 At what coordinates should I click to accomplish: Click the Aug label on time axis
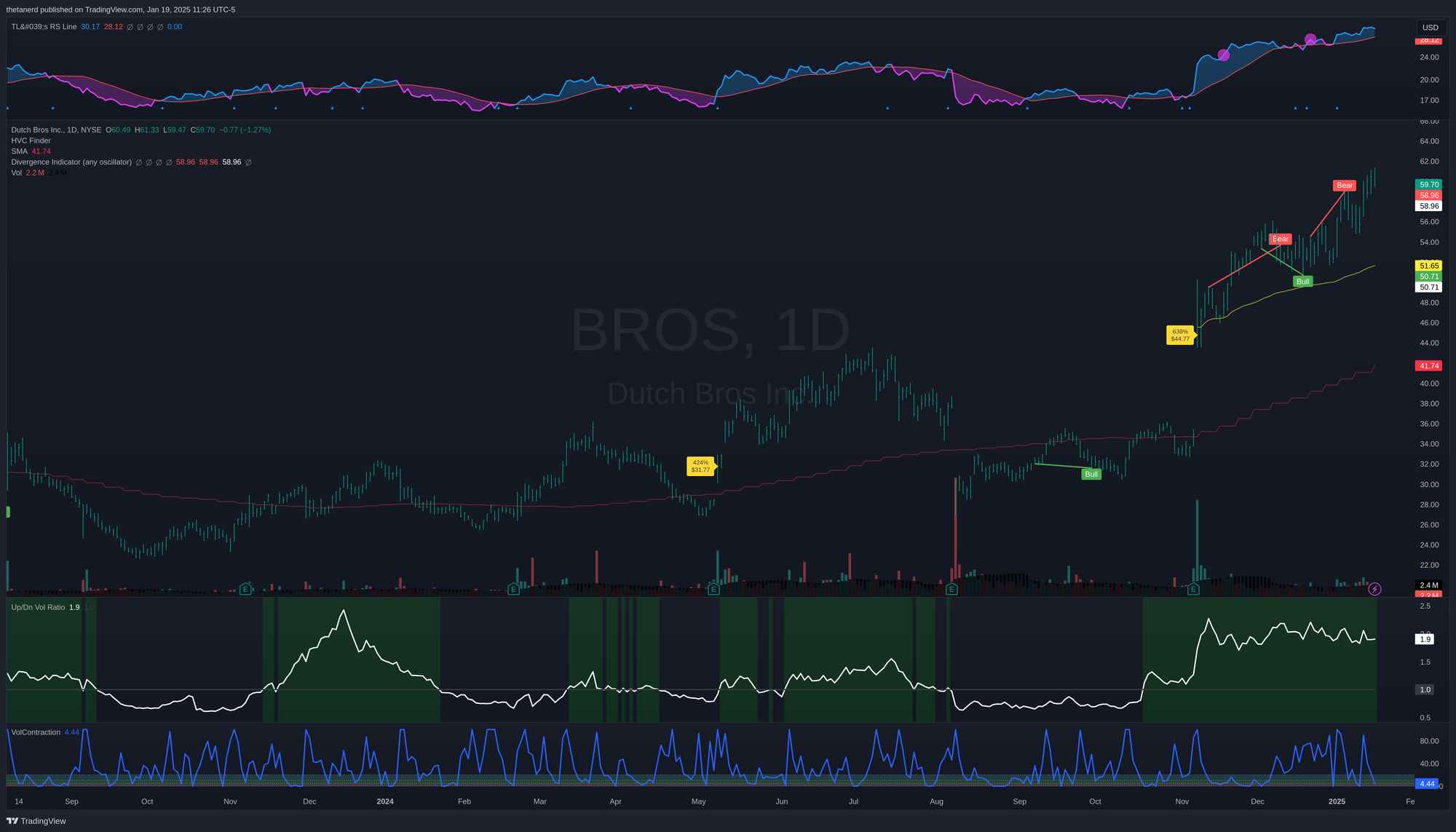[936, 801]
